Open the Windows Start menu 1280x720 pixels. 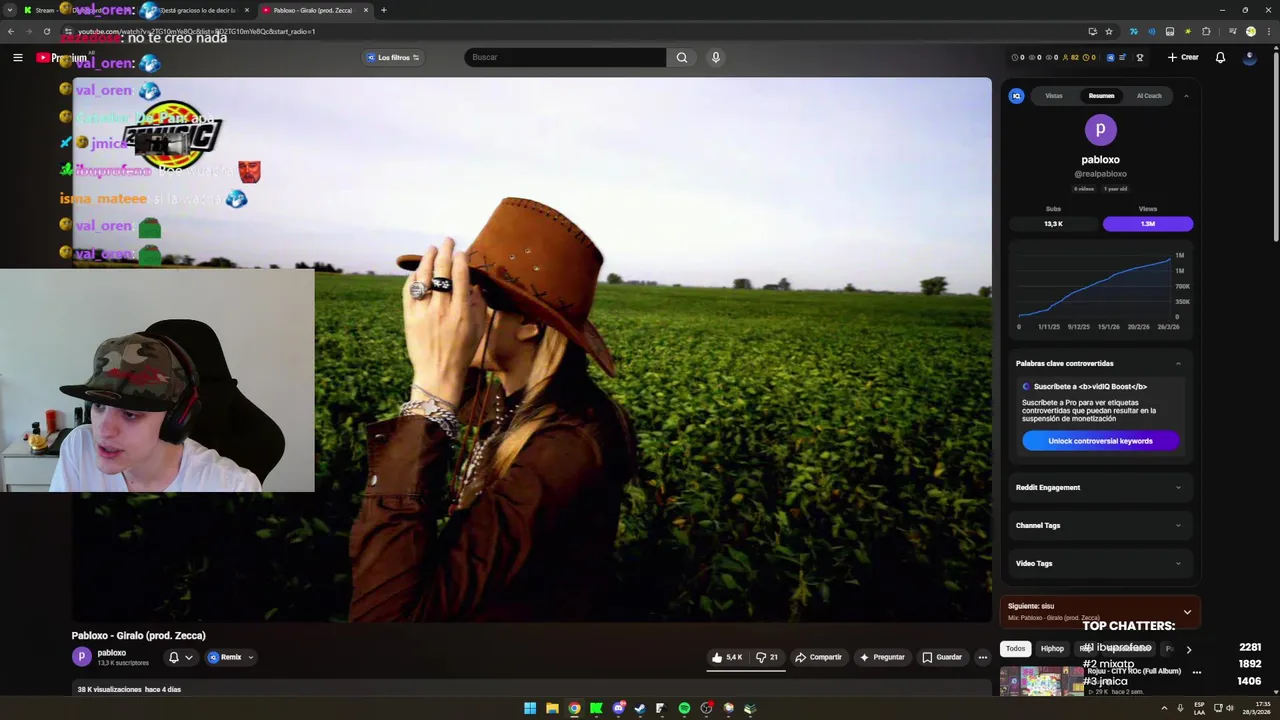pos(530,708)
